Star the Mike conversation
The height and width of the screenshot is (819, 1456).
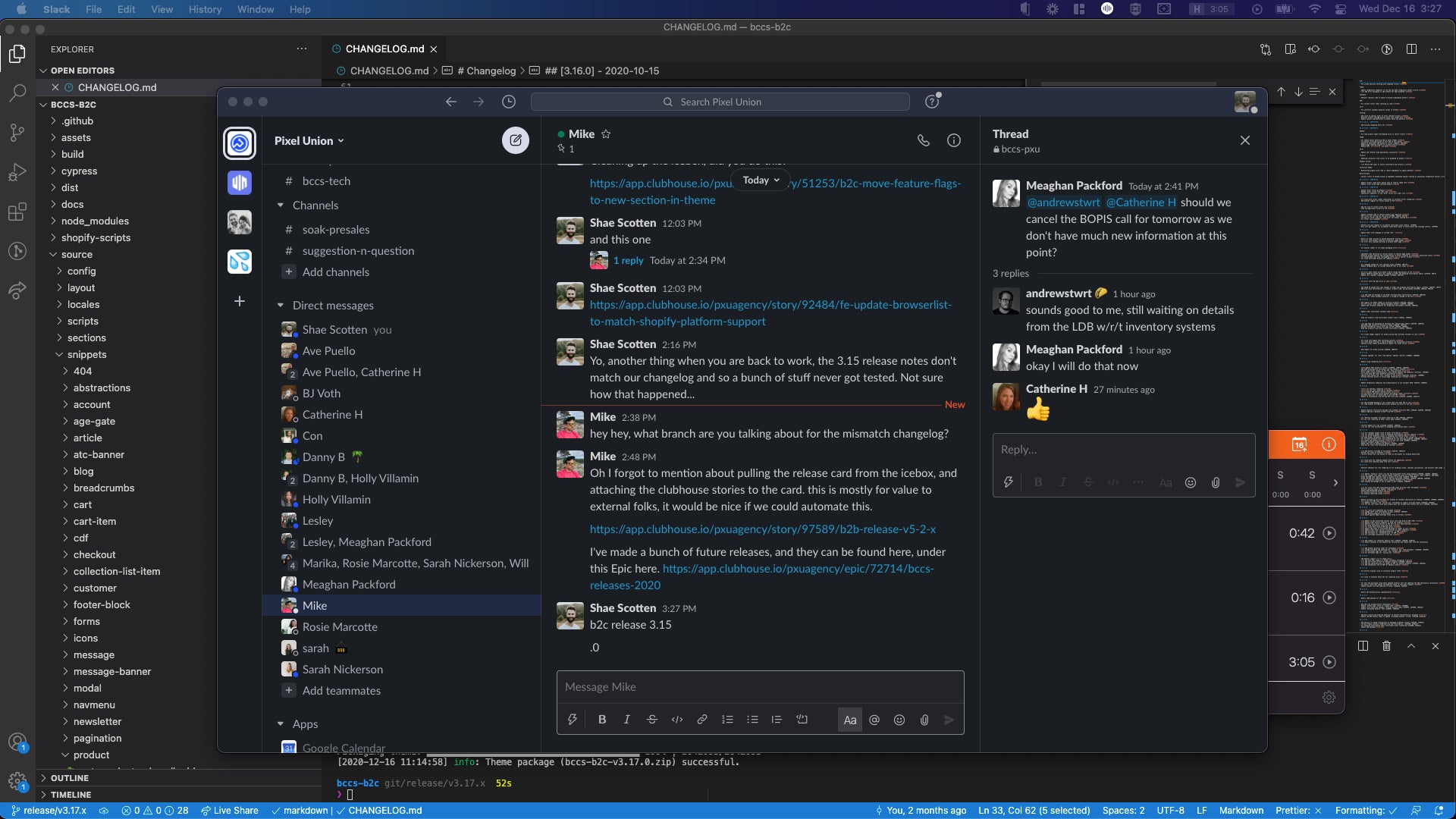tap(606, 133)
